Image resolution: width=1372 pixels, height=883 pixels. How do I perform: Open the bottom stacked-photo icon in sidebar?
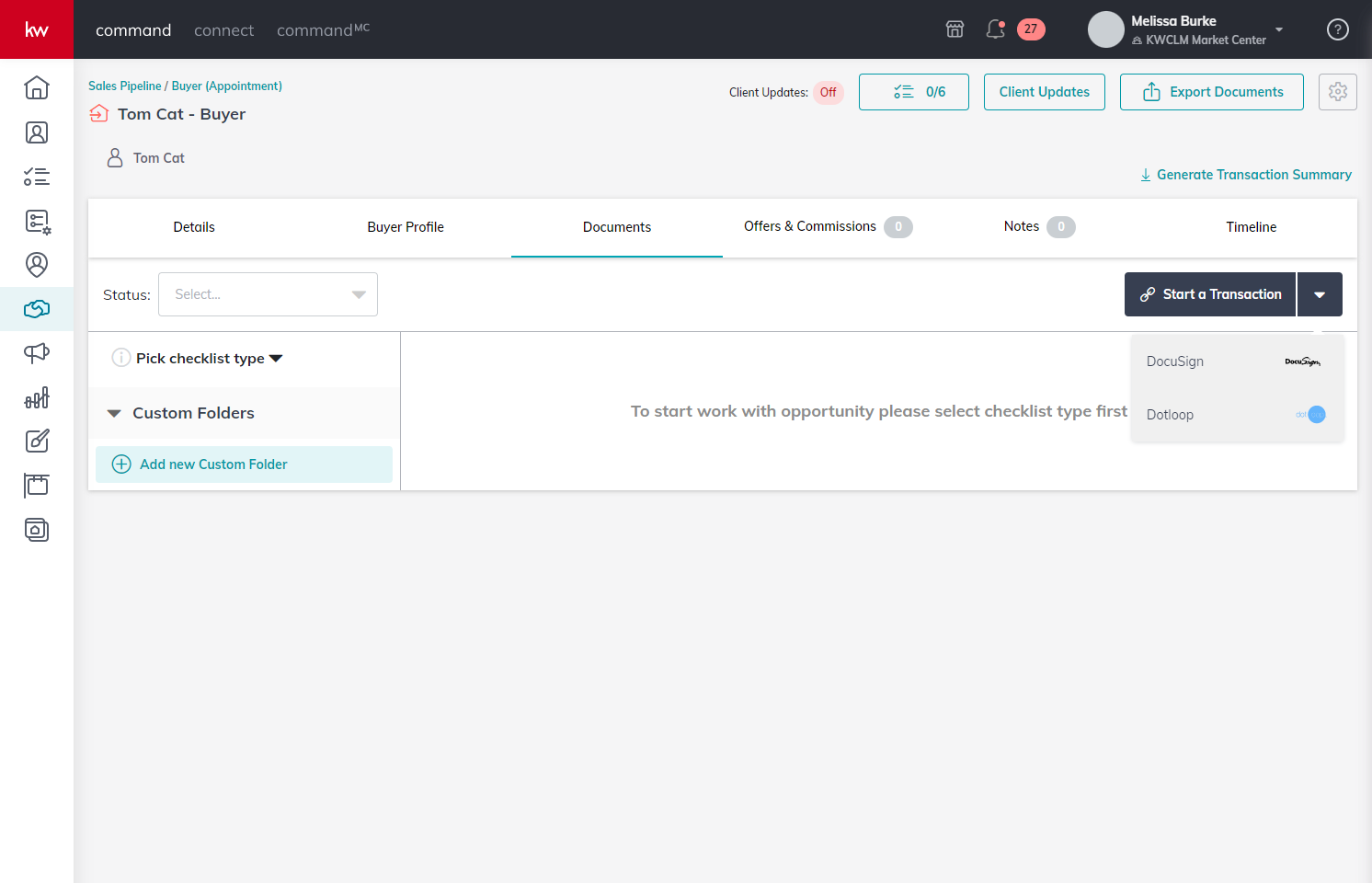37,530
